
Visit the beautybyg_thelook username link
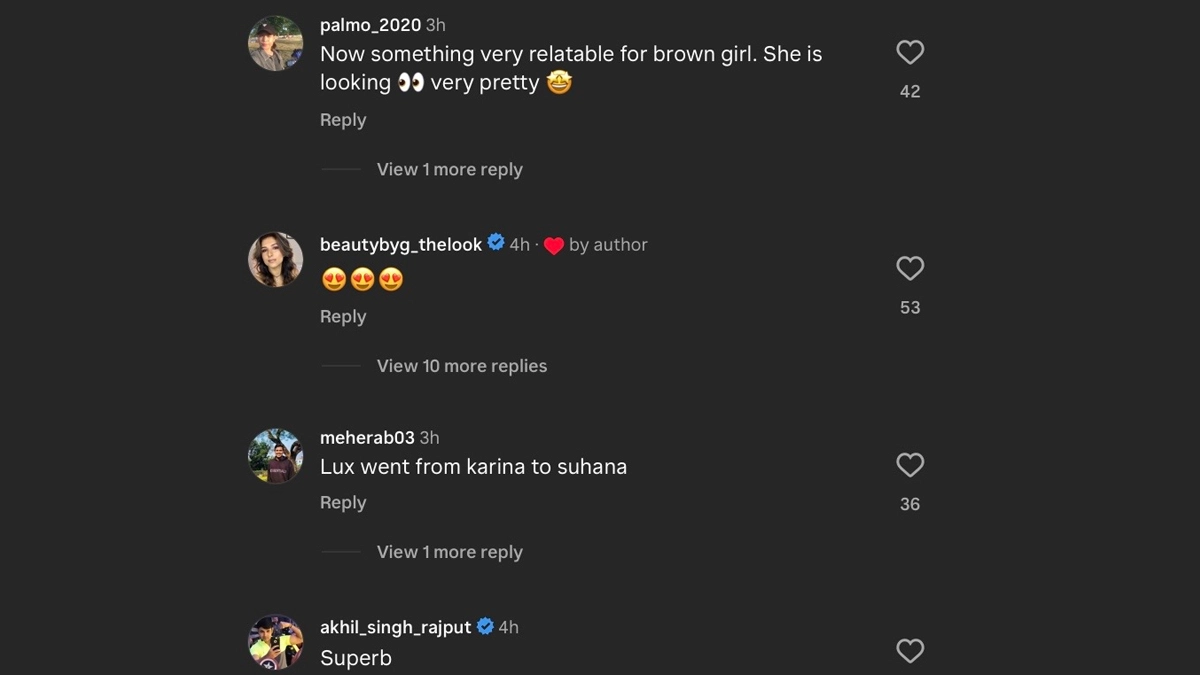point(400,245)
